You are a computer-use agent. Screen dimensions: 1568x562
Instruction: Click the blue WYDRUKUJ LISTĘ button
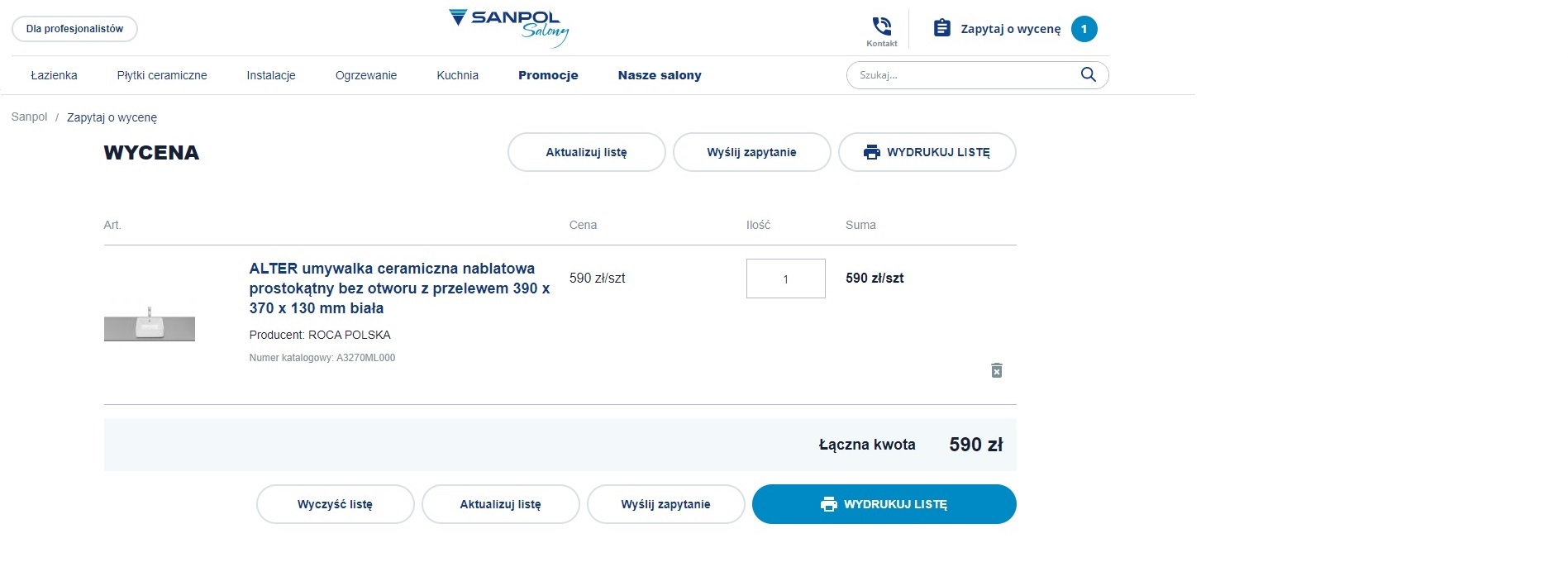884,504
